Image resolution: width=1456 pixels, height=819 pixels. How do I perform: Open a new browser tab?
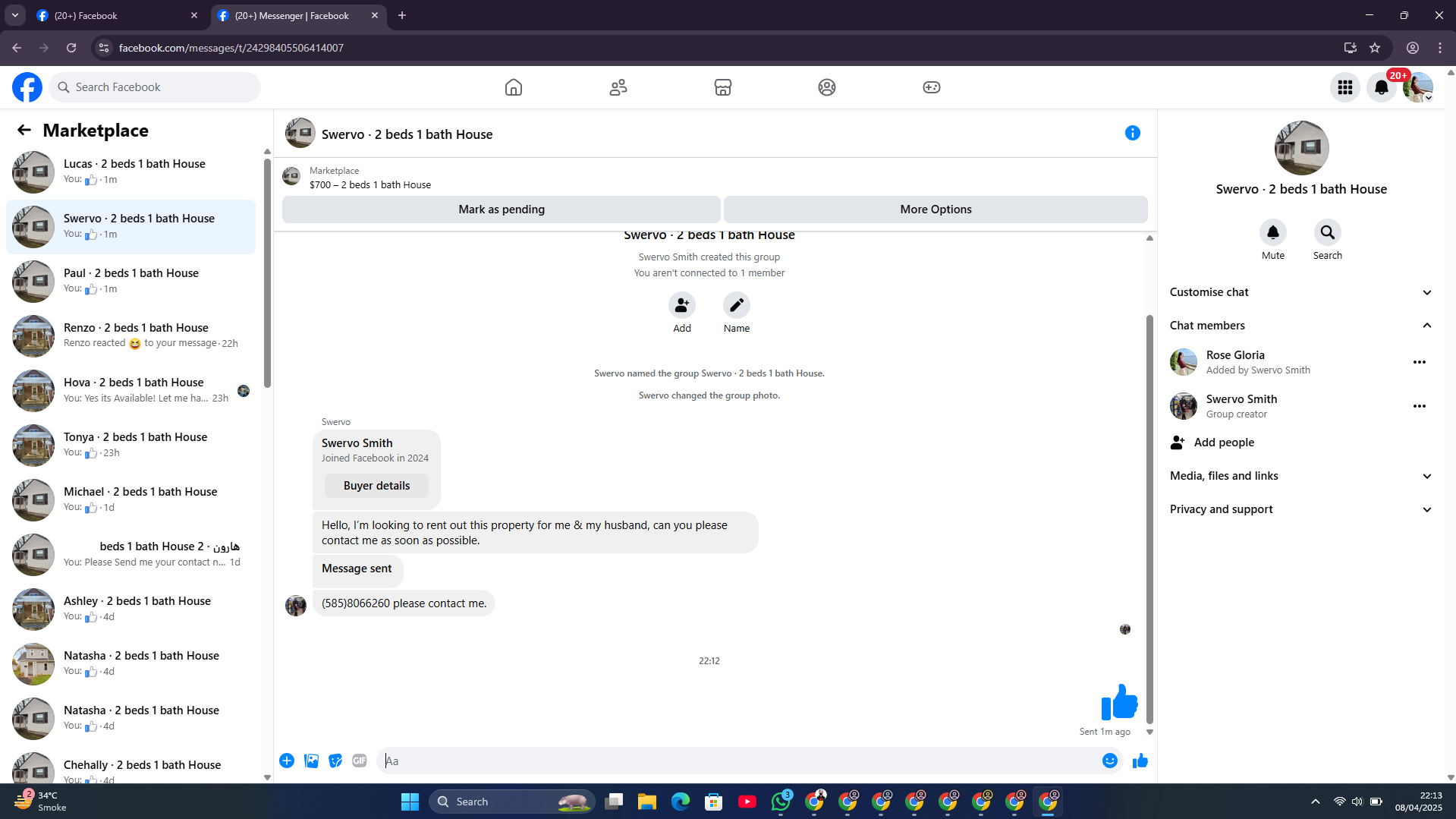pos(402,15)
